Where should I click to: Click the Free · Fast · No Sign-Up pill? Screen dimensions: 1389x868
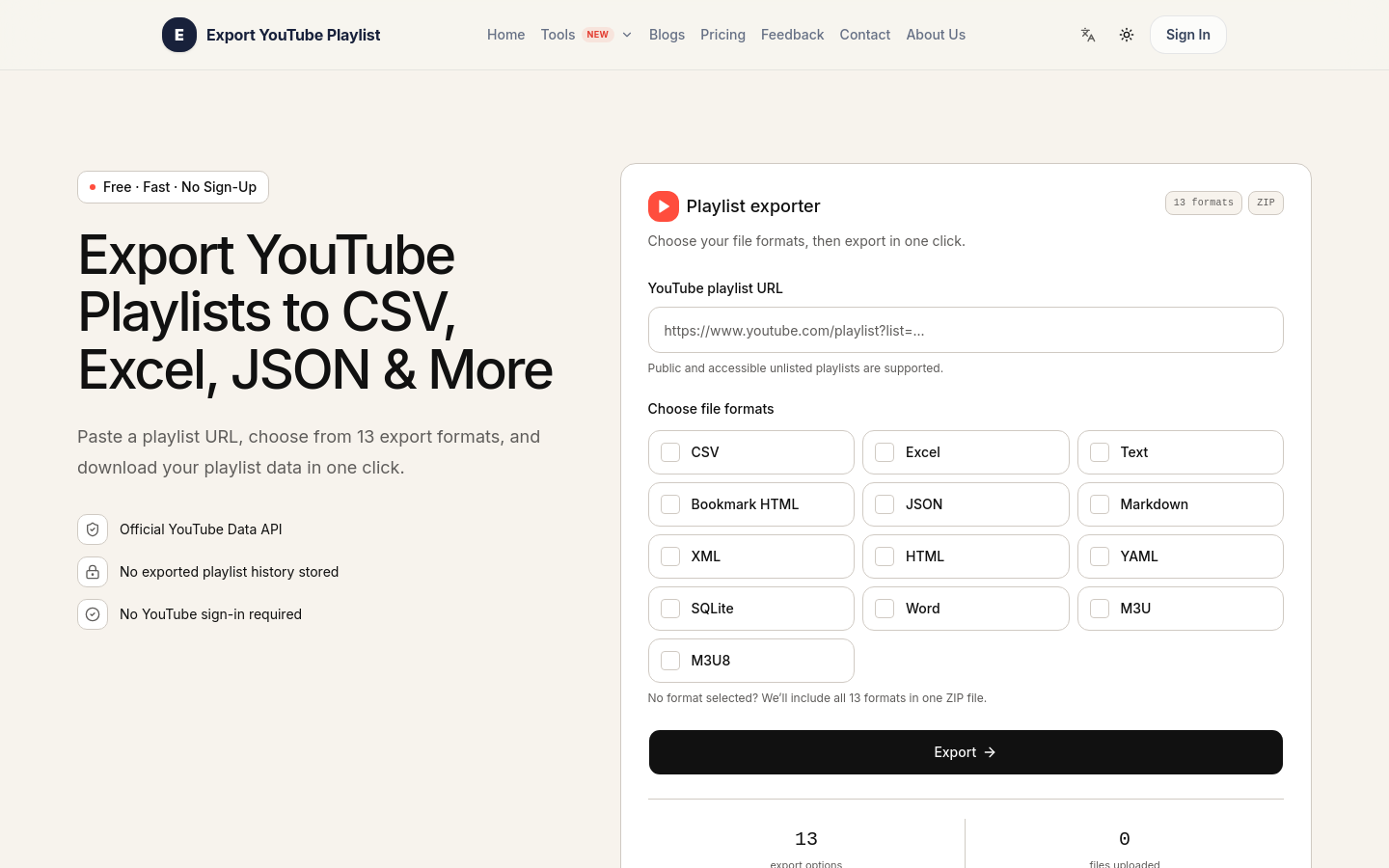point(173,187)
